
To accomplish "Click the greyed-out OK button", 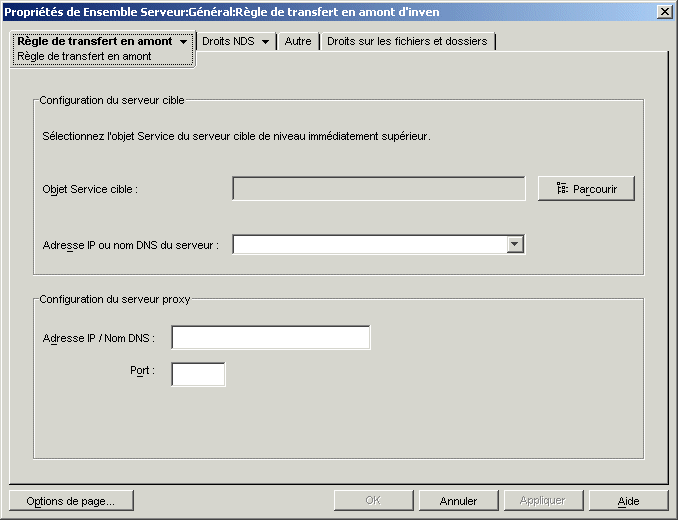I will 373,501.
